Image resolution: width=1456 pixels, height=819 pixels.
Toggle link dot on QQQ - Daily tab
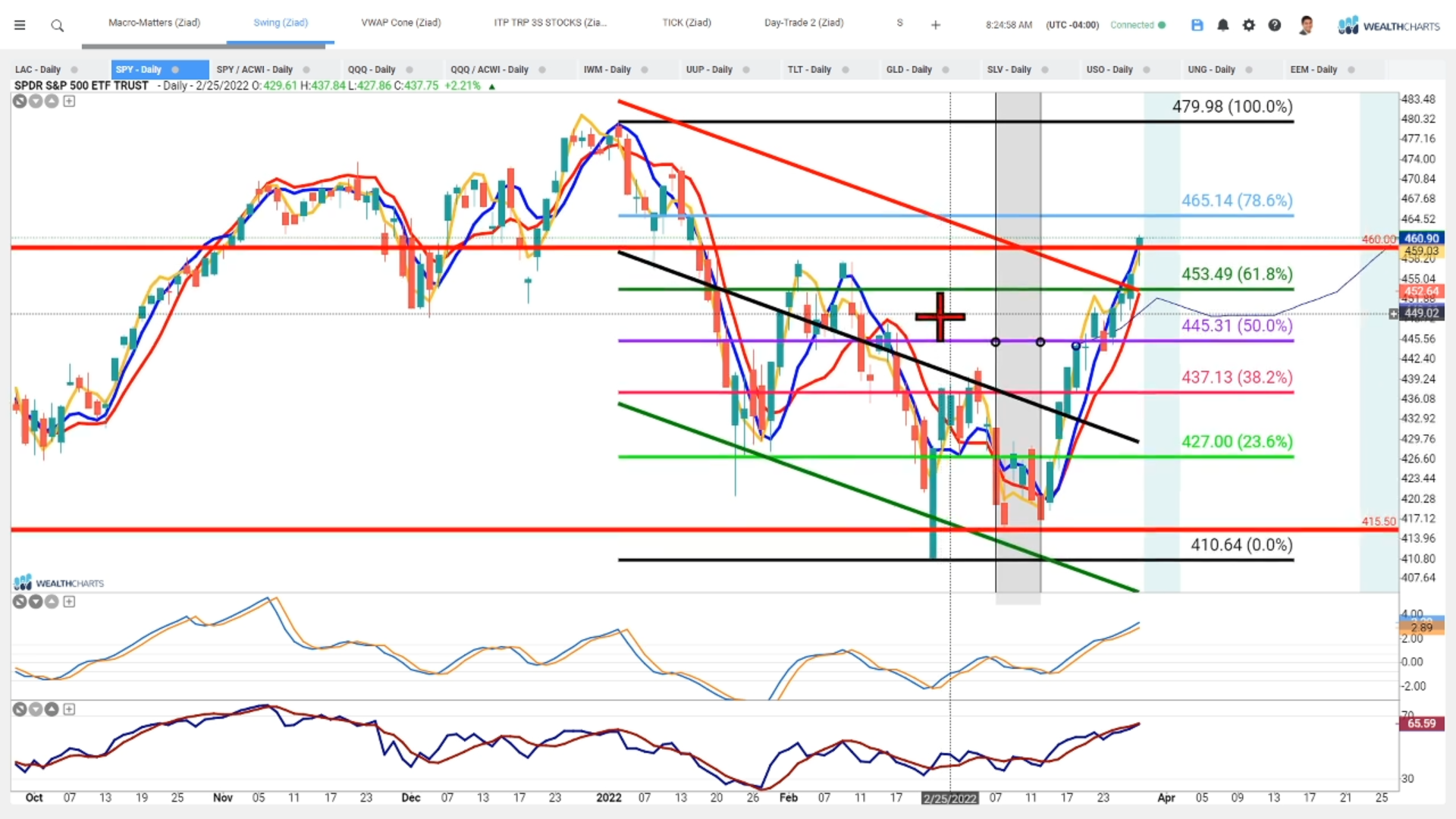[409, 69]
